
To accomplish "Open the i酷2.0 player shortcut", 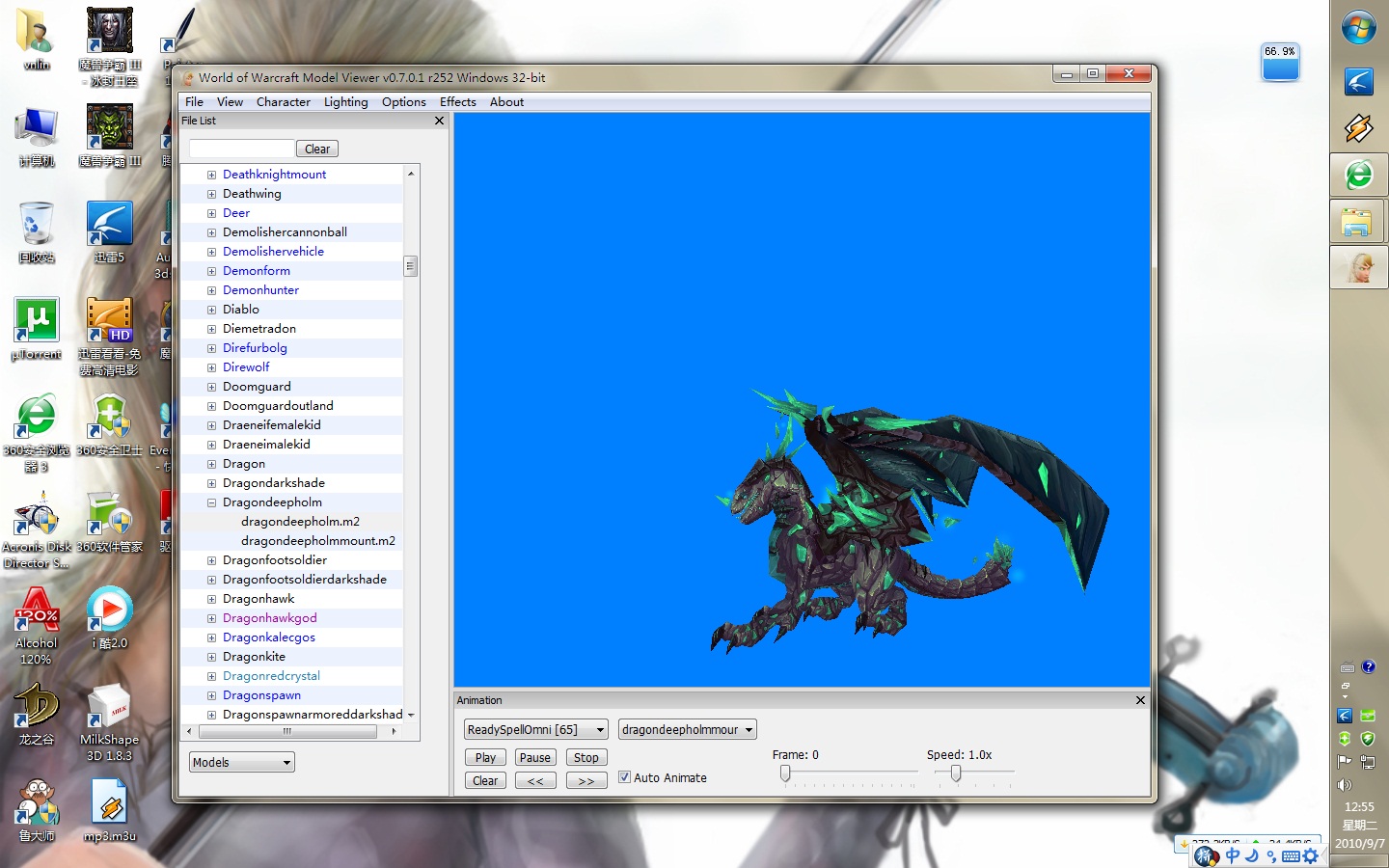I will point(109,618).
